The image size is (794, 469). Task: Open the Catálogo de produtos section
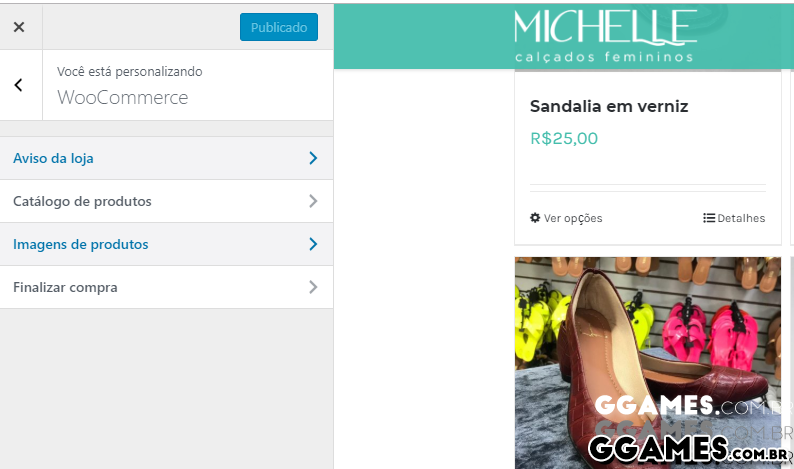(167, 201)
